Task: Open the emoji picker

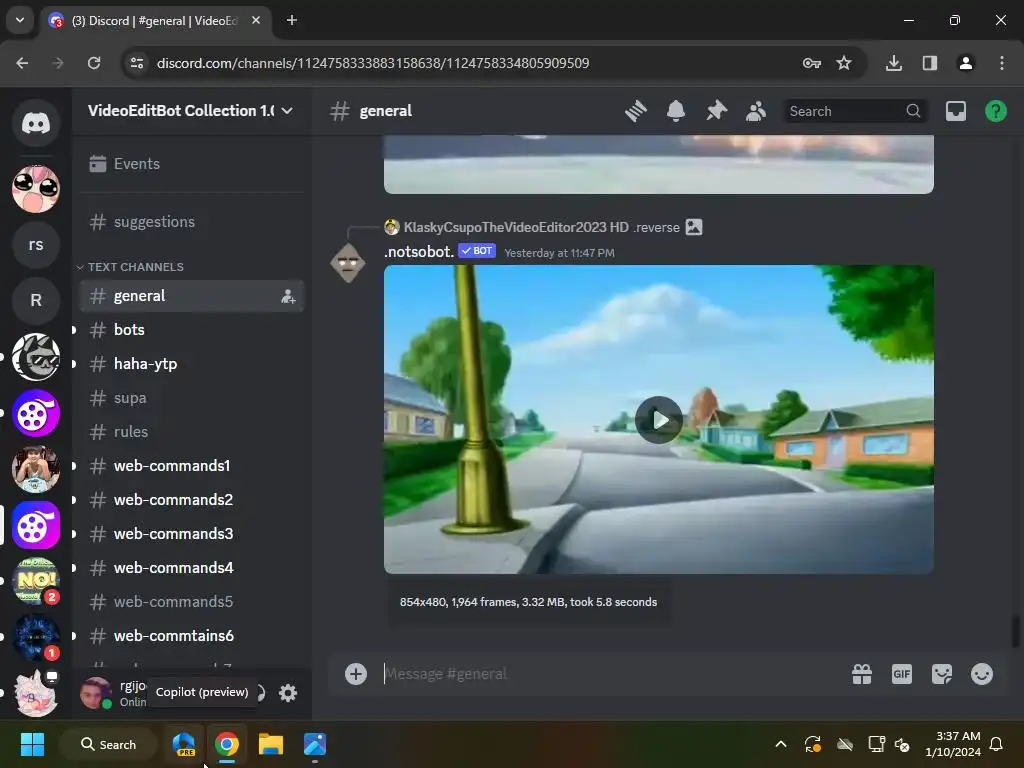Action: 982,673
